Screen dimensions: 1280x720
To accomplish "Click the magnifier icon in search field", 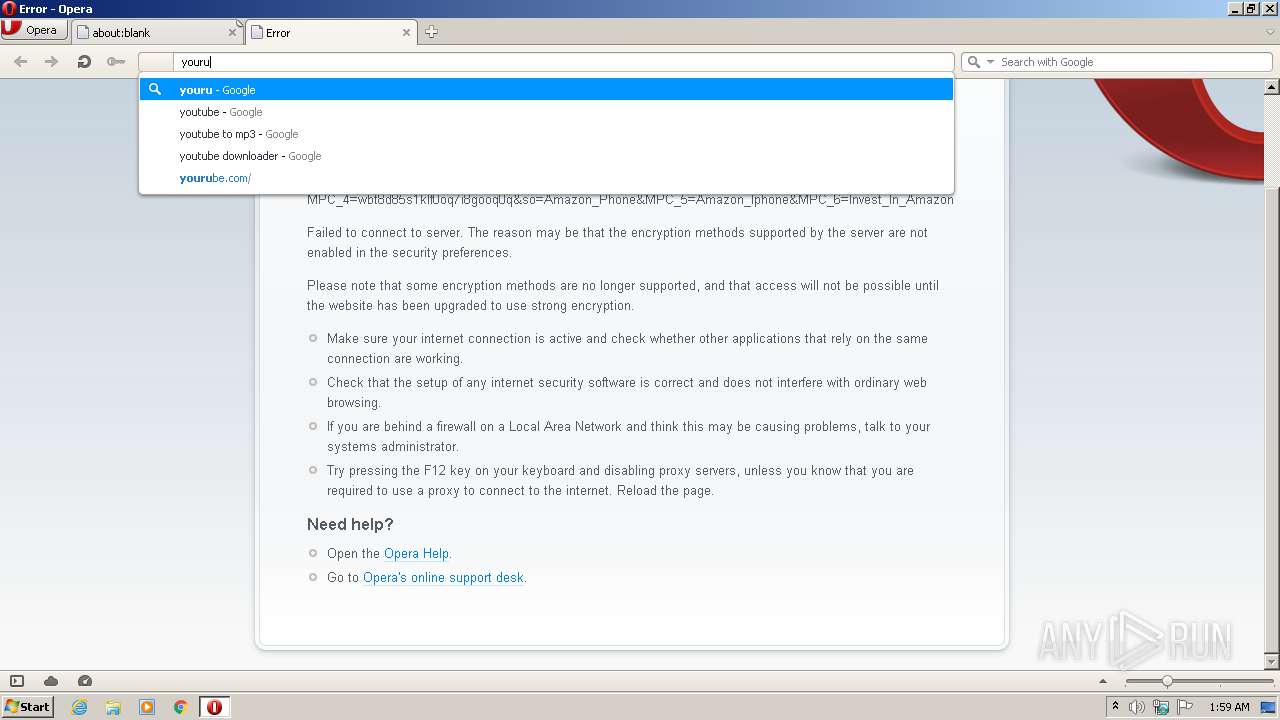I will coord(974,62).
